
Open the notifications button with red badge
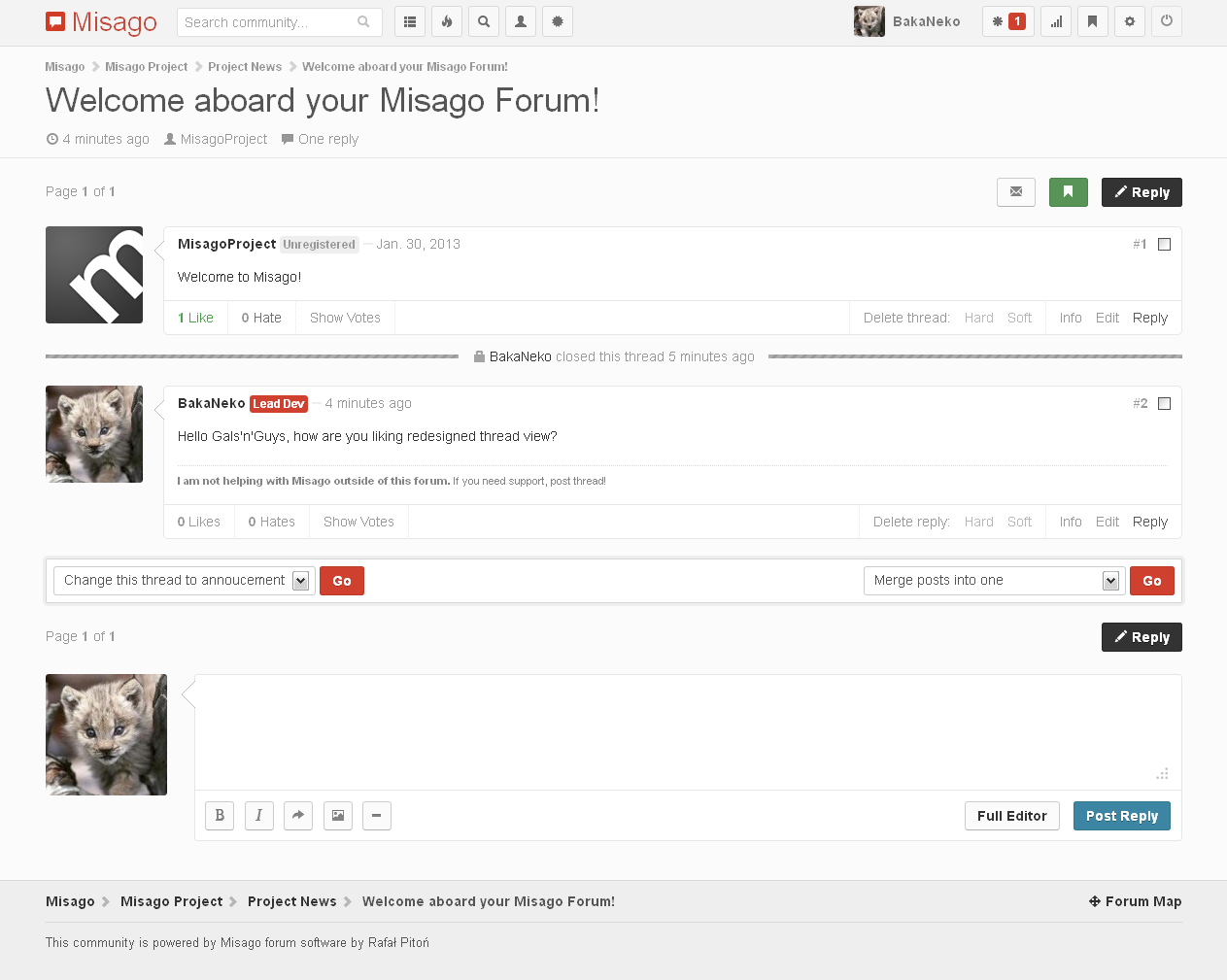coord(1007,21)
